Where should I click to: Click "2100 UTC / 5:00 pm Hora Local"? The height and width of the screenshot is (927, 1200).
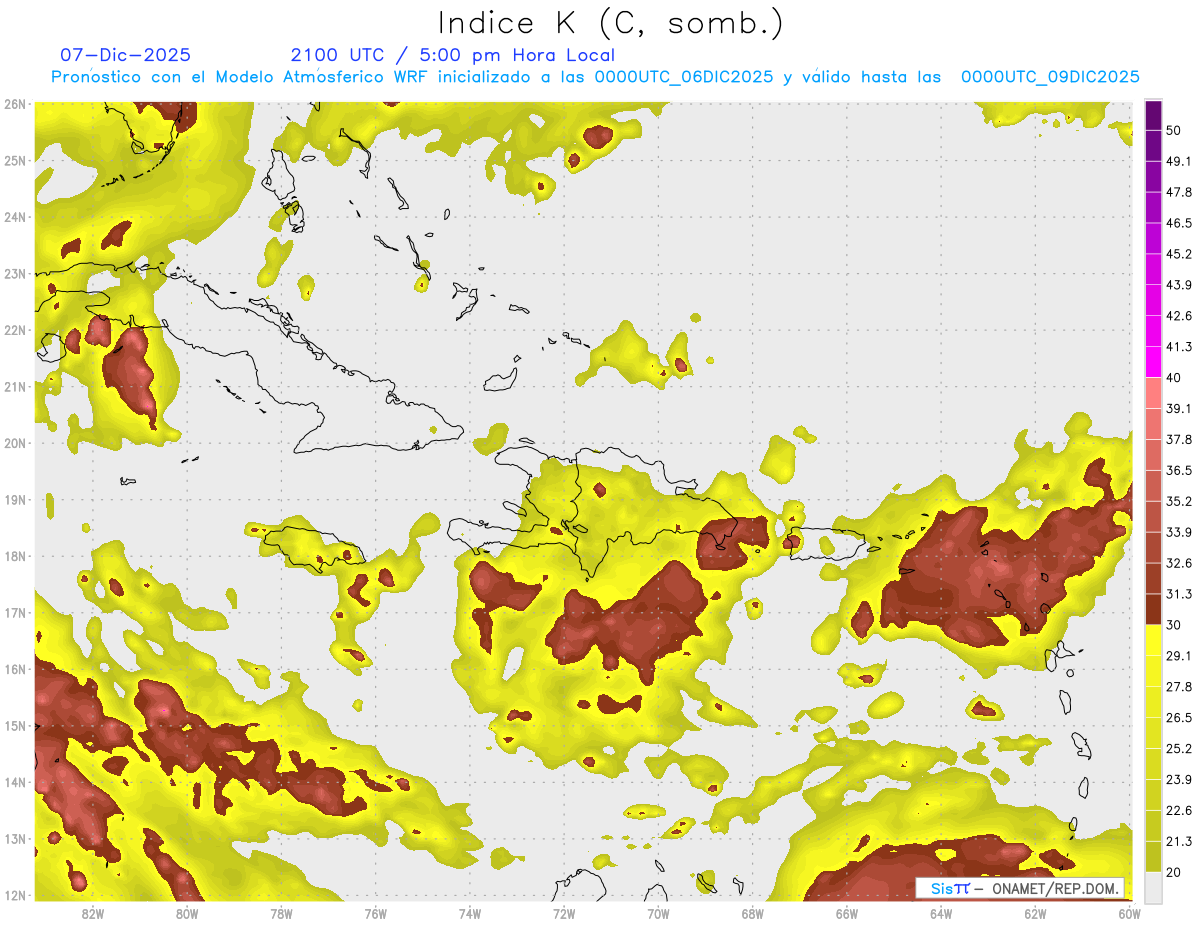click(452, 55)
